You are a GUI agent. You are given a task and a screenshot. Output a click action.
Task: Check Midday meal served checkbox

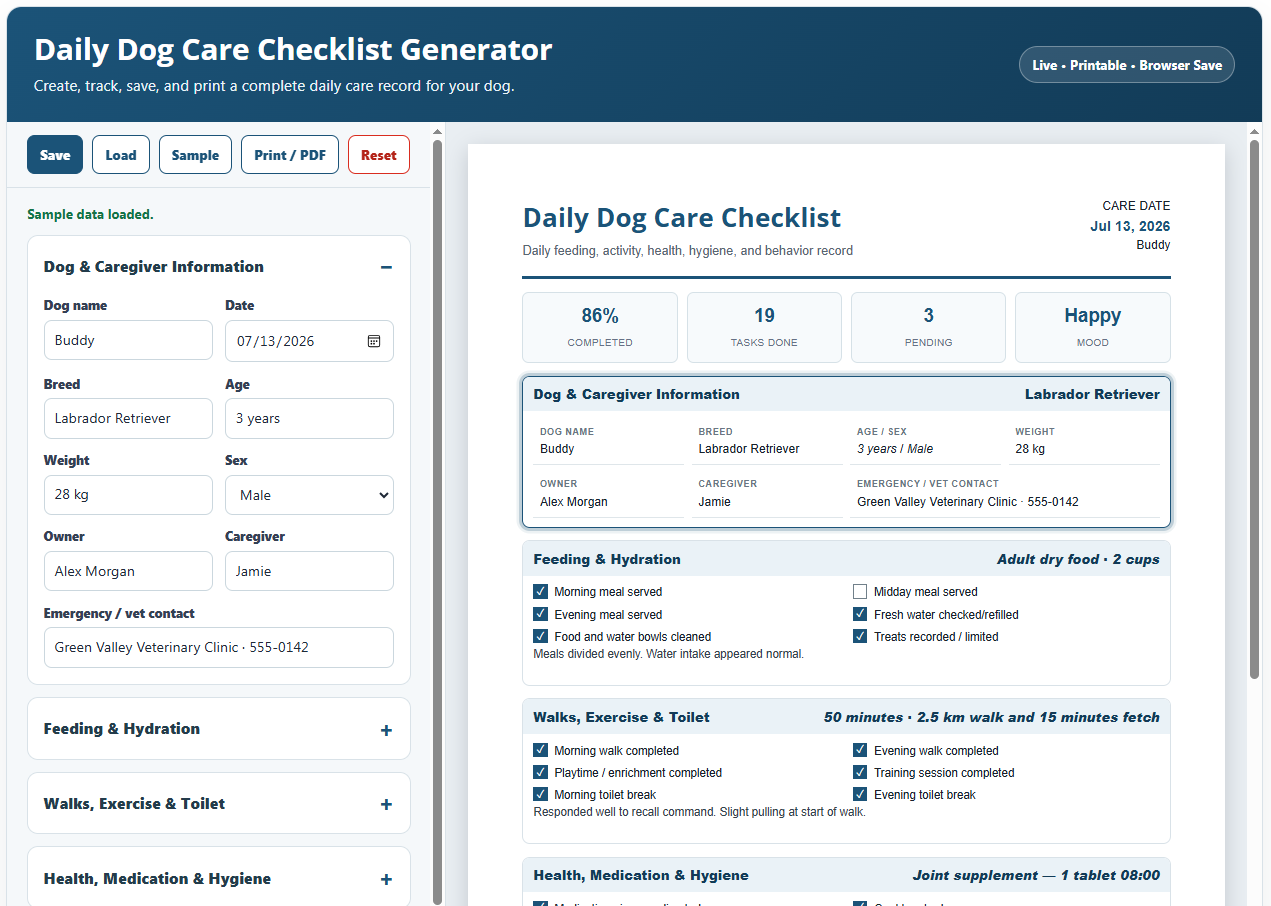(x=860, y=592)
